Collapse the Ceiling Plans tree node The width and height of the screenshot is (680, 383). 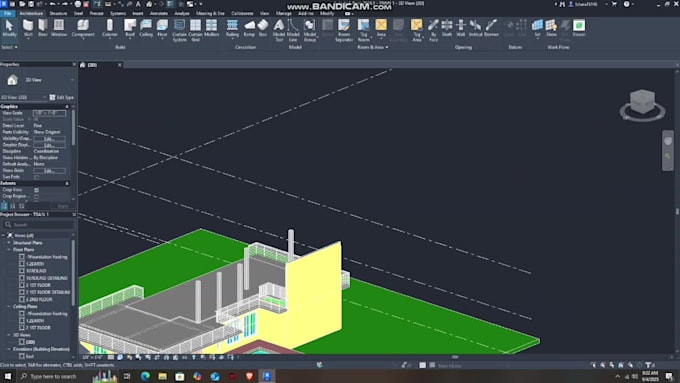pyautogui.click(x=9, y=307)
